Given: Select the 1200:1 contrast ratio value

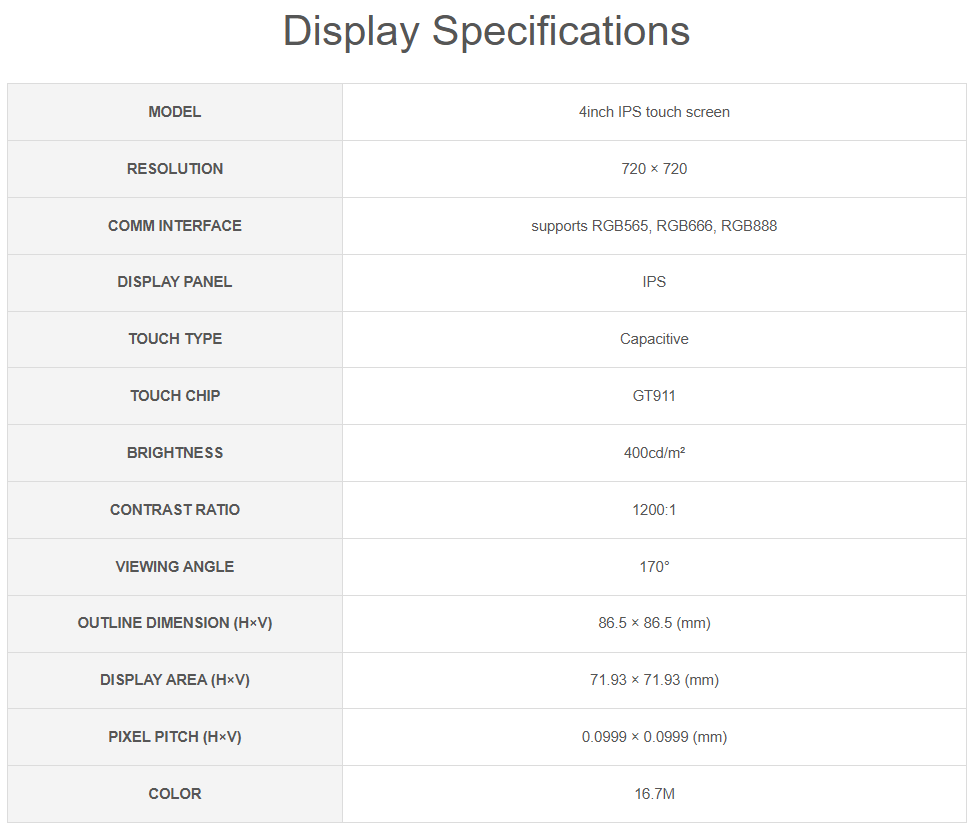Looking at the screenshot, I should point(654,510).
